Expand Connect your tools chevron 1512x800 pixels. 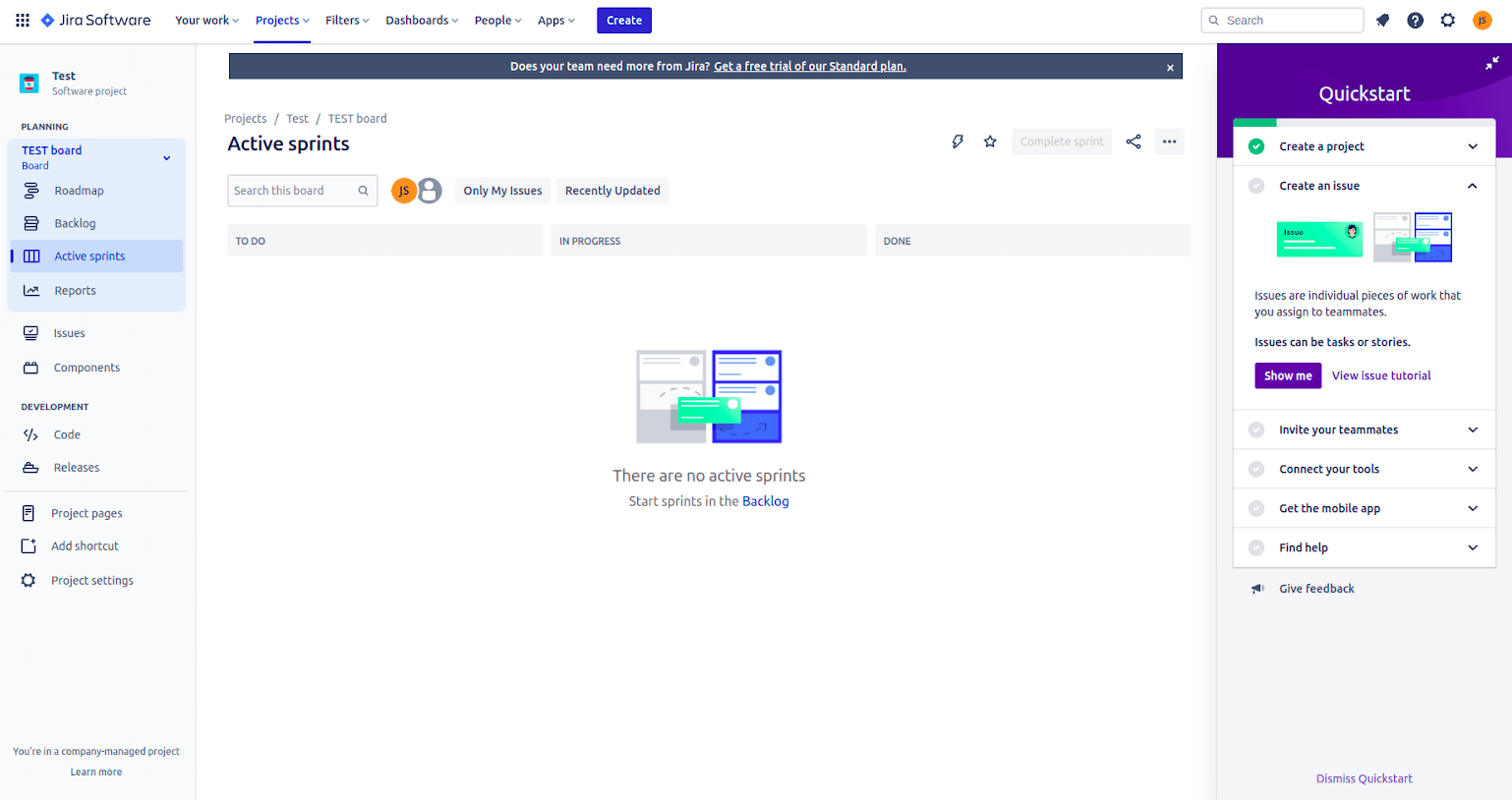click(1473, 469)
